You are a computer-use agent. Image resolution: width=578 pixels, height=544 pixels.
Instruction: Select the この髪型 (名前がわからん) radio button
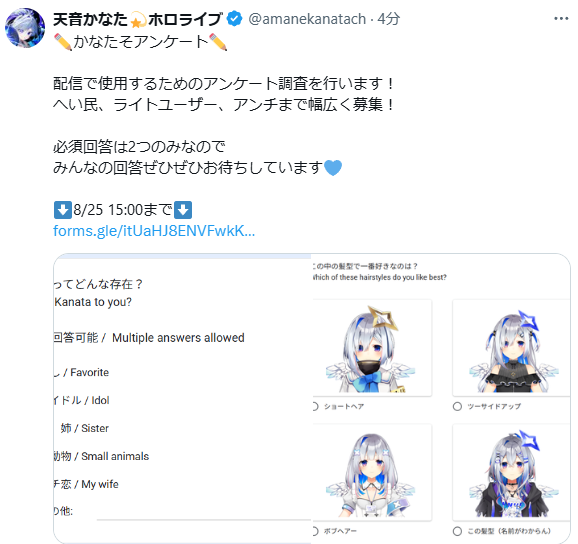click(x=457, y=531)
